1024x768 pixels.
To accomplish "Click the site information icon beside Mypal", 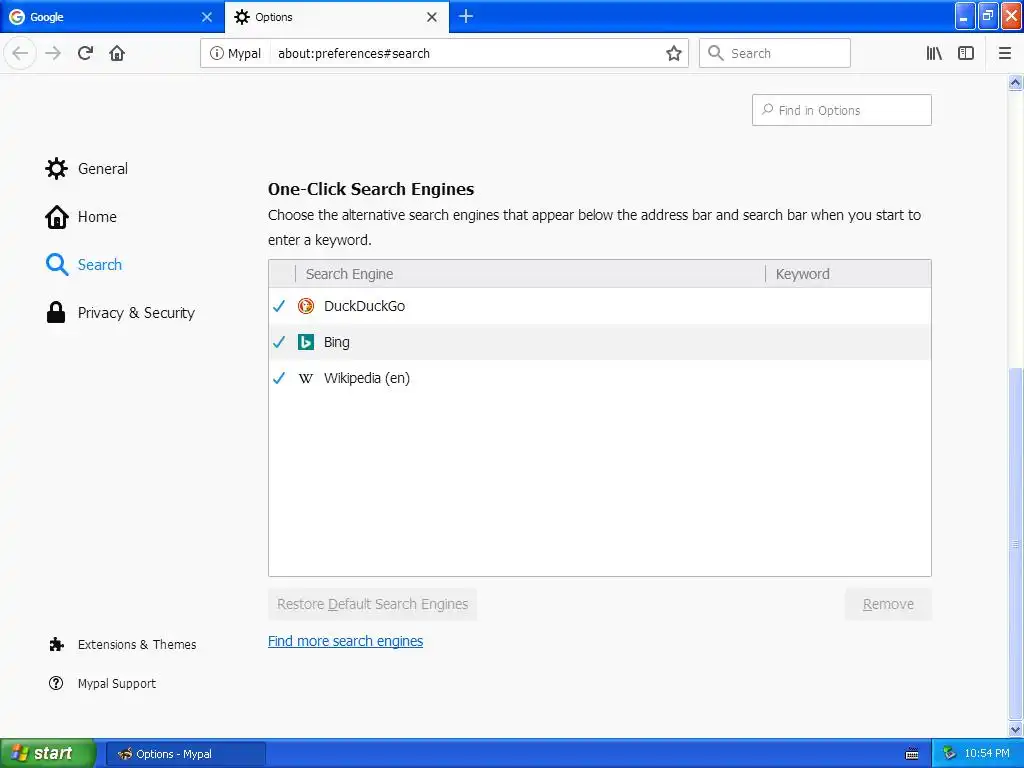I will pyautogui.click(x=216, y=53).
